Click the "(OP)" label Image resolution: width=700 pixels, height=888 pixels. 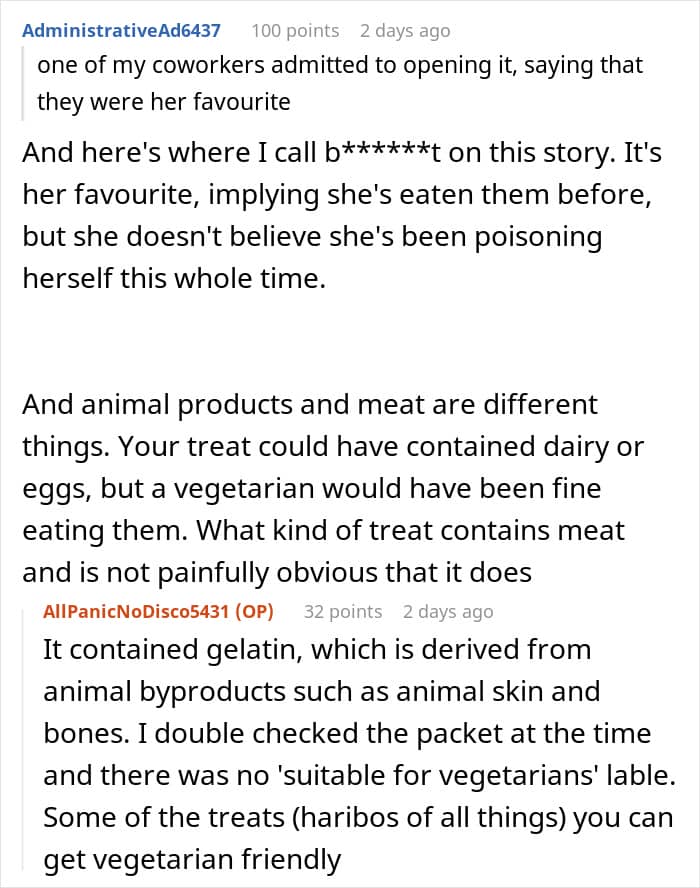254,611
